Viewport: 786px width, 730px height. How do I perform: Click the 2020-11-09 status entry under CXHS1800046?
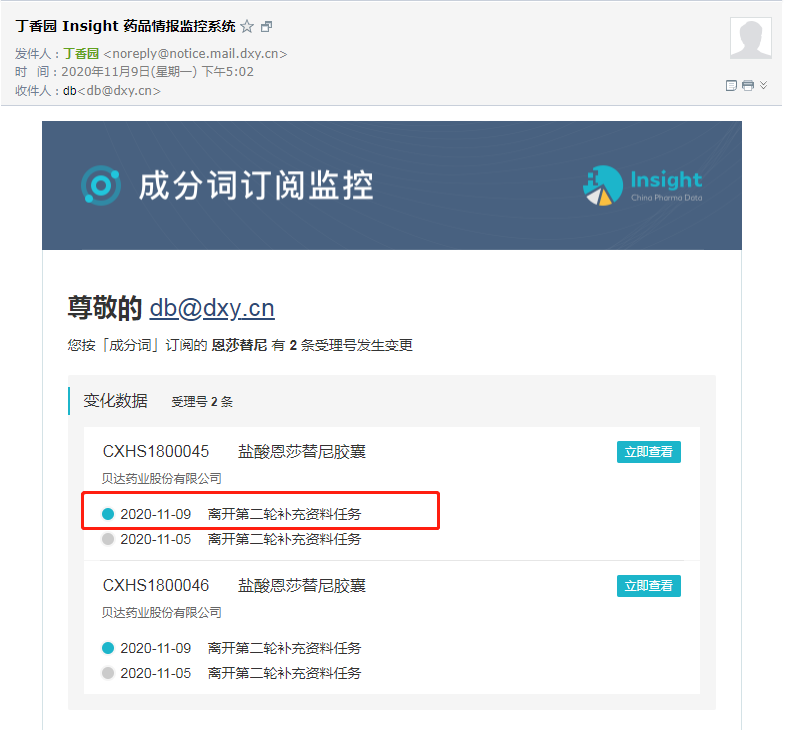[x=232, y=648]
